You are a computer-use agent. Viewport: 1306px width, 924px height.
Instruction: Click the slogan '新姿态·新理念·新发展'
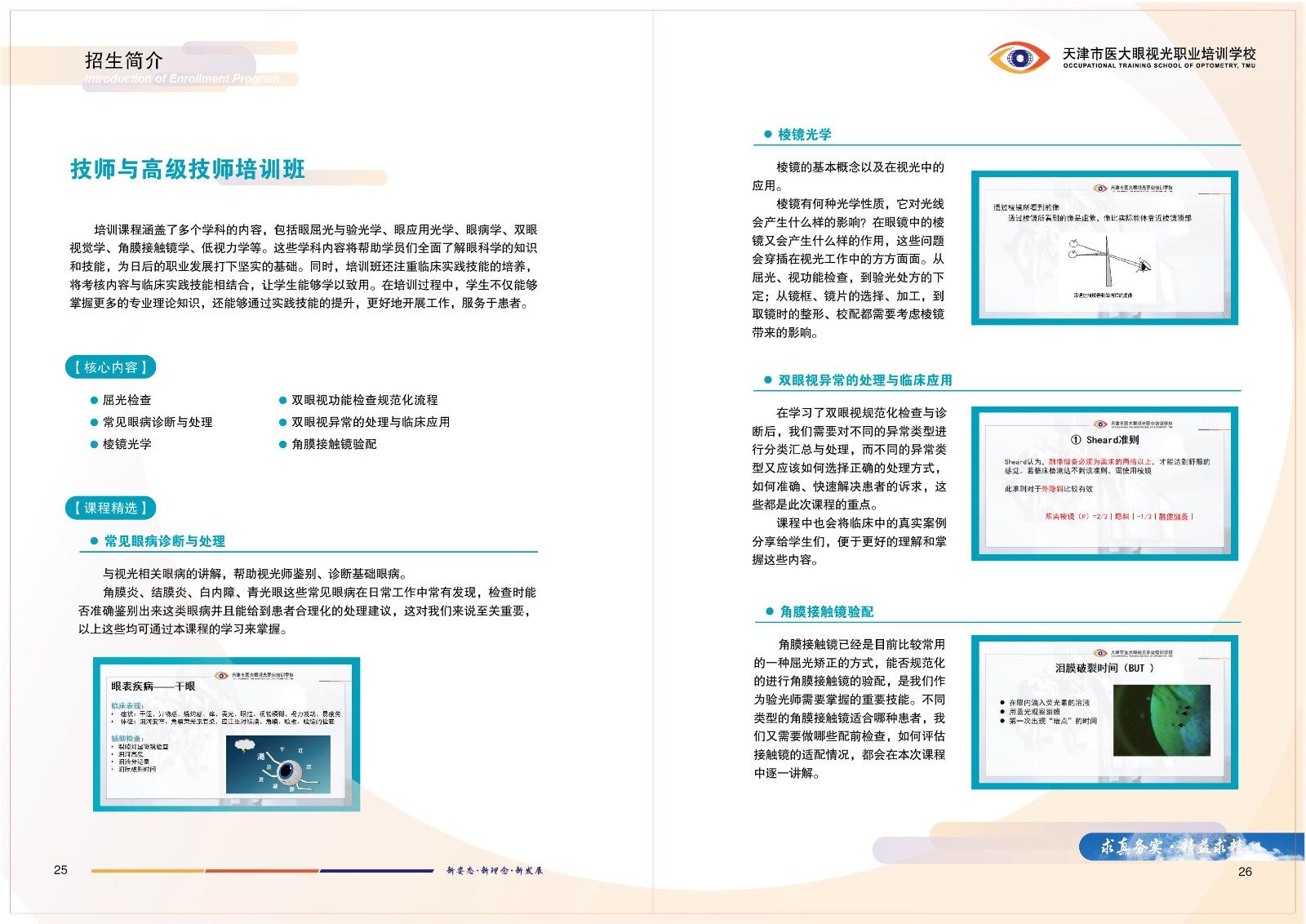click(495, 871)
